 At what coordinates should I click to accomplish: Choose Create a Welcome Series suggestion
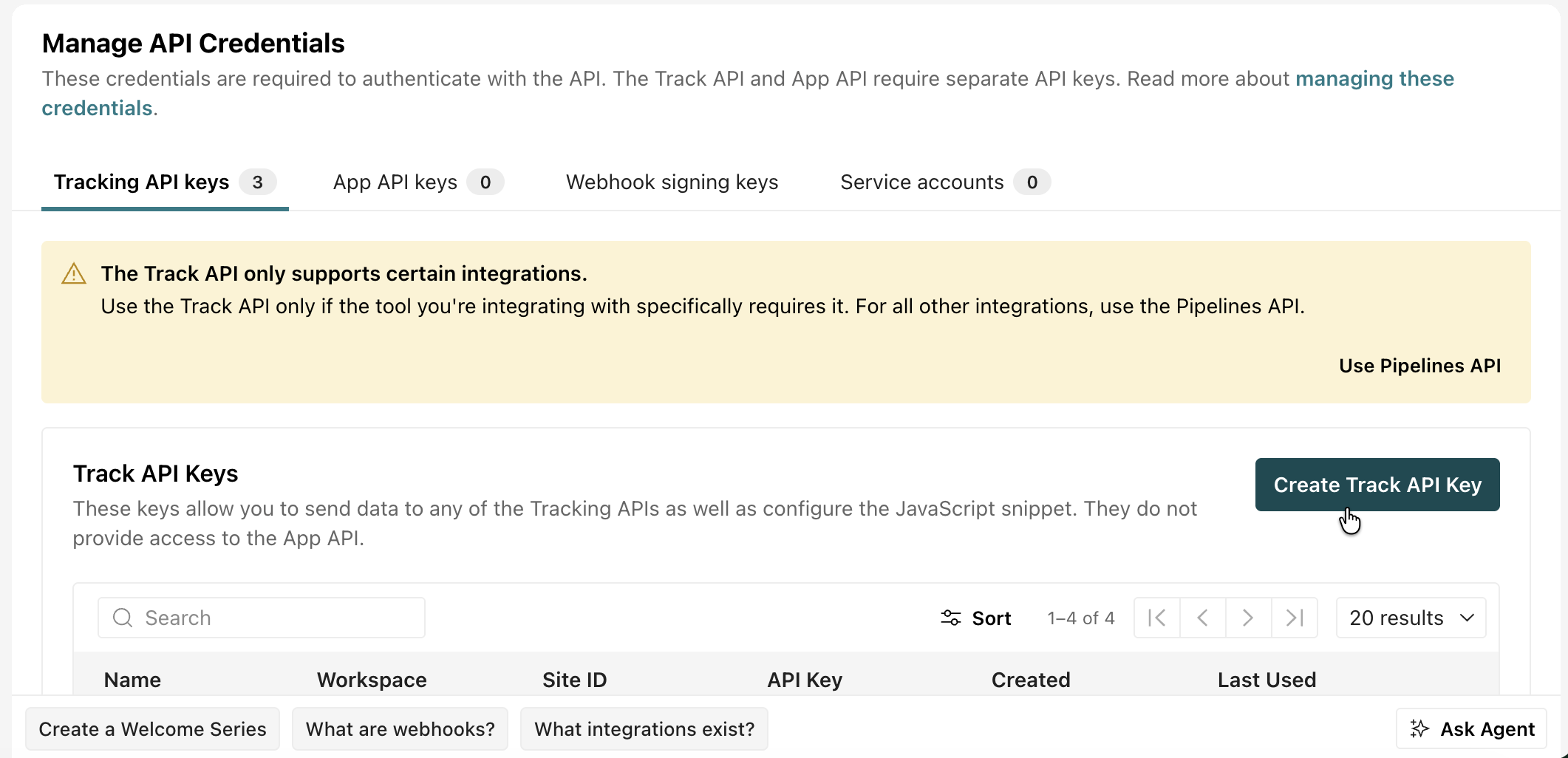(152, 729)
